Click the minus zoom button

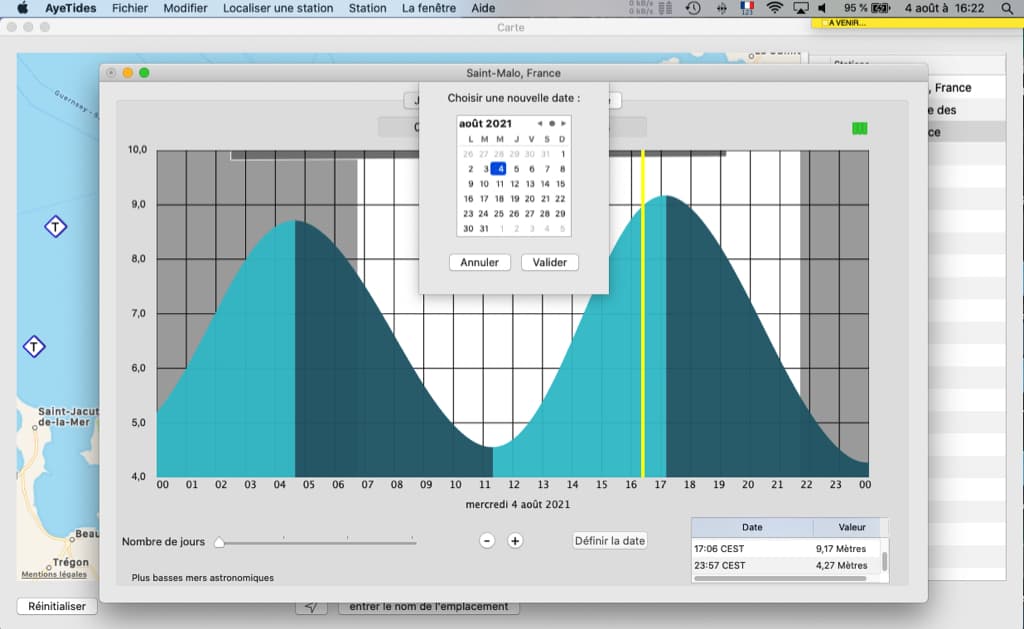[x=487, y=541]
